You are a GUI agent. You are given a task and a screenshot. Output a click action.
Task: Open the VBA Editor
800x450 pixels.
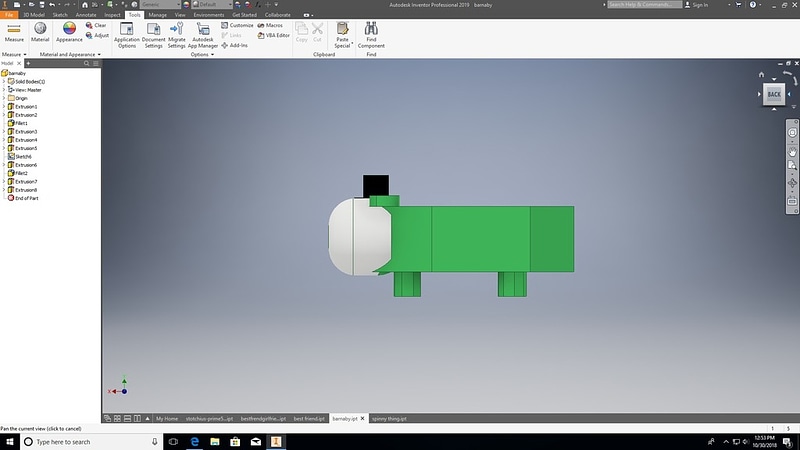273,35
